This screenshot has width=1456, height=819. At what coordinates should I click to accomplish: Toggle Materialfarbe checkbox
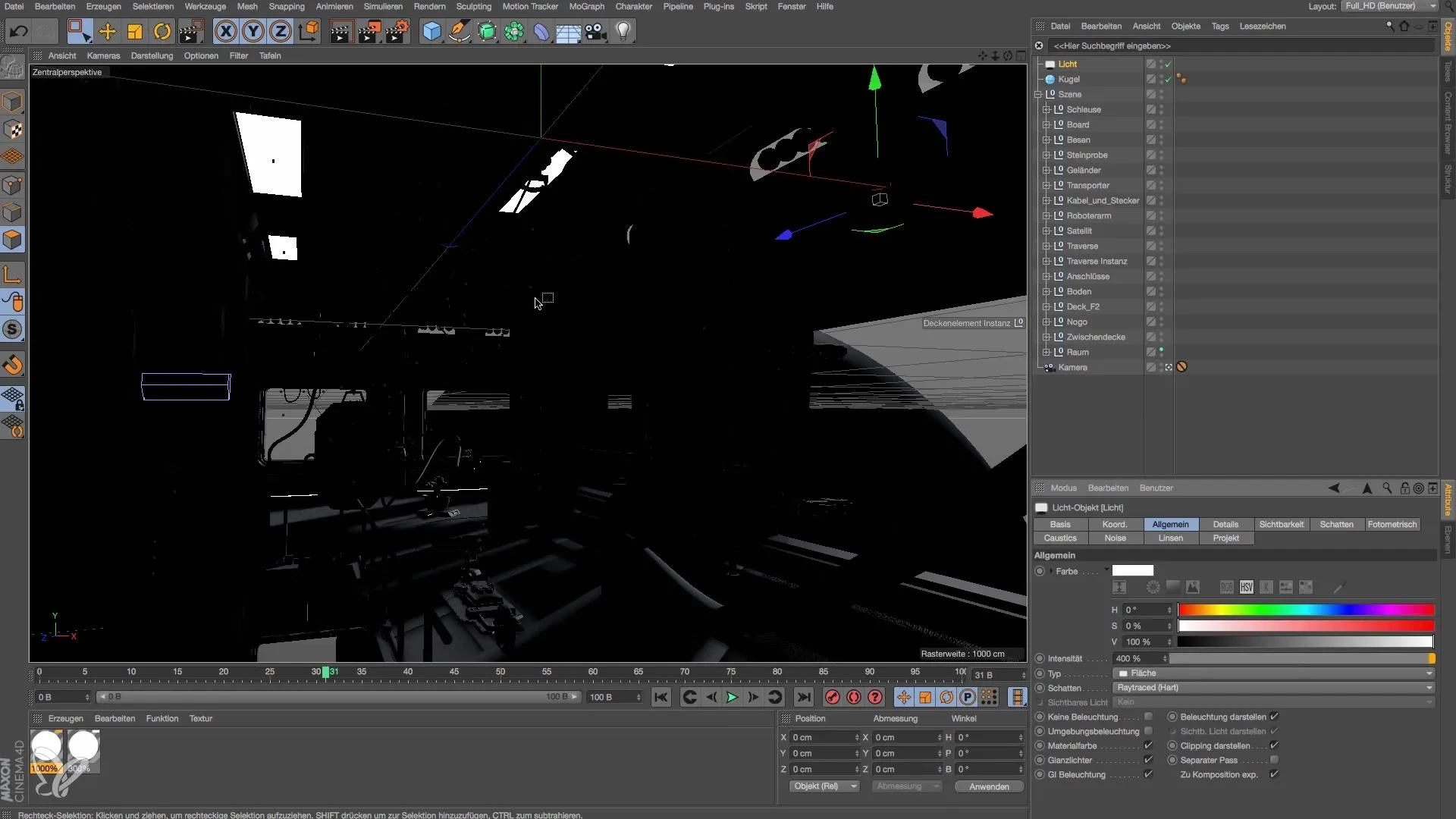pyautogui.click(x=1148, y=745)
